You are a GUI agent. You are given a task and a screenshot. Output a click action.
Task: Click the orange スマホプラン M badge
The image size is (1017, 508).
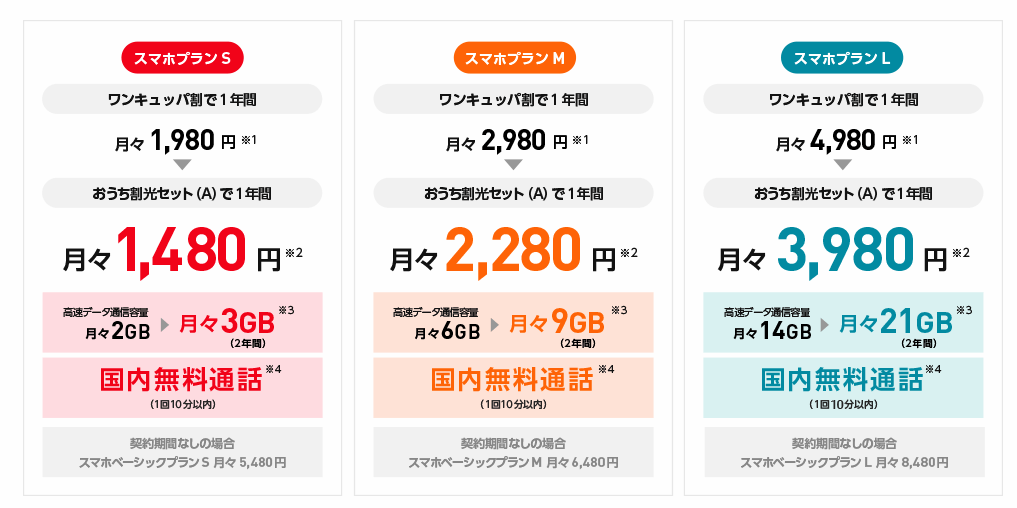514,58
